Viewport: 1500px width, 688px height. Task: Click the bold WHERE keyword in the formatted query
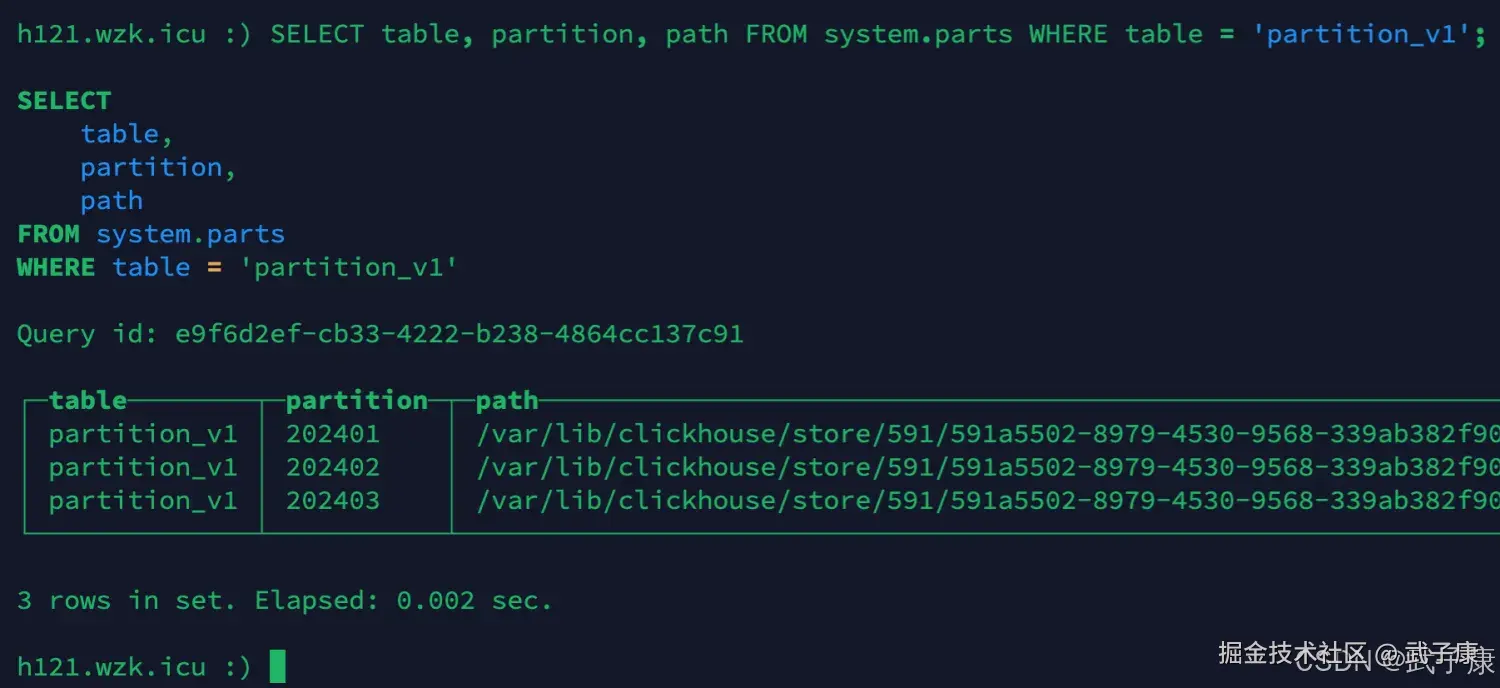pos(56,267)
